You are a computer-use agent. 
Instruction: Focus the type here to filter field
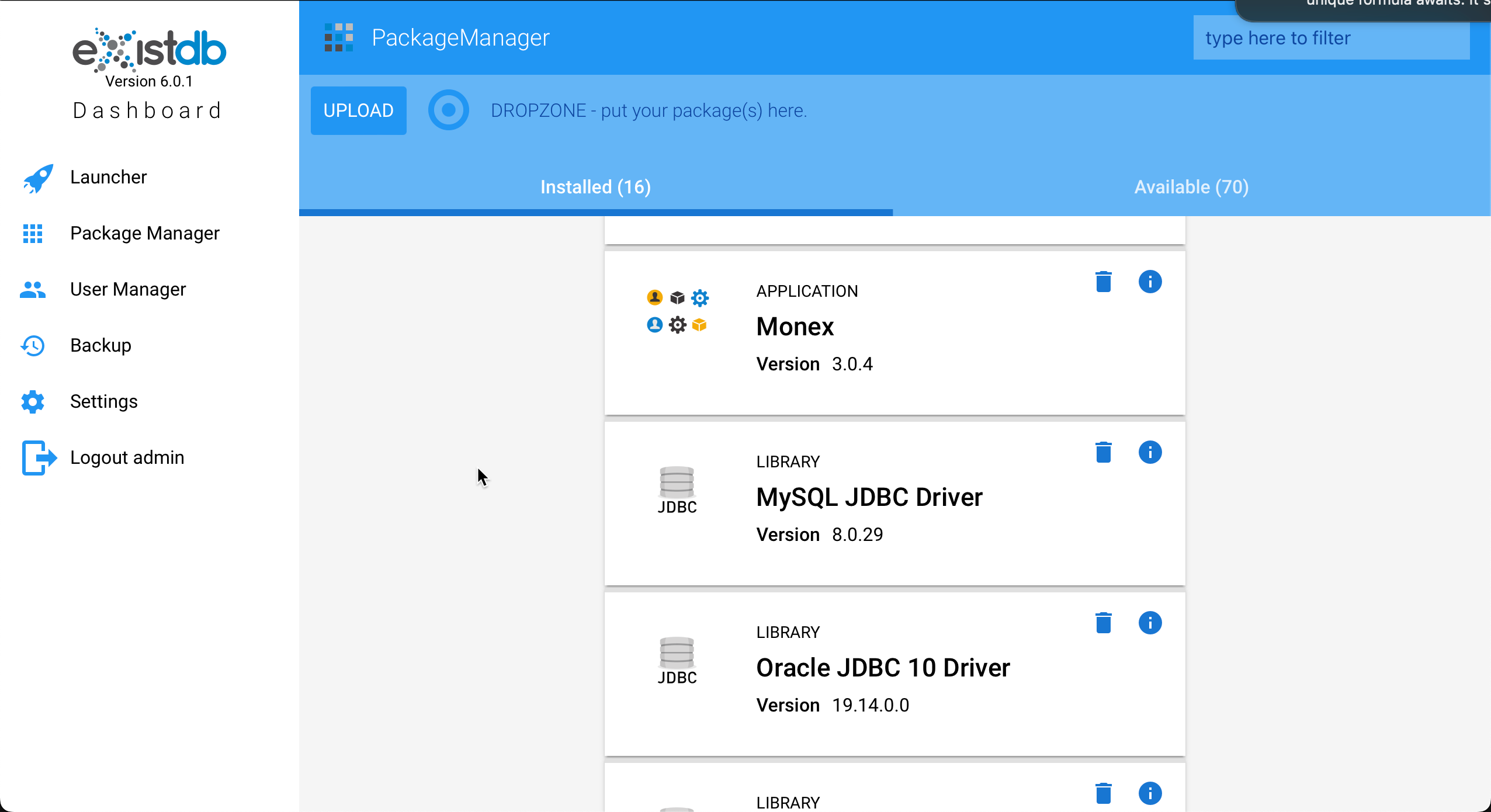point(1331,38)
